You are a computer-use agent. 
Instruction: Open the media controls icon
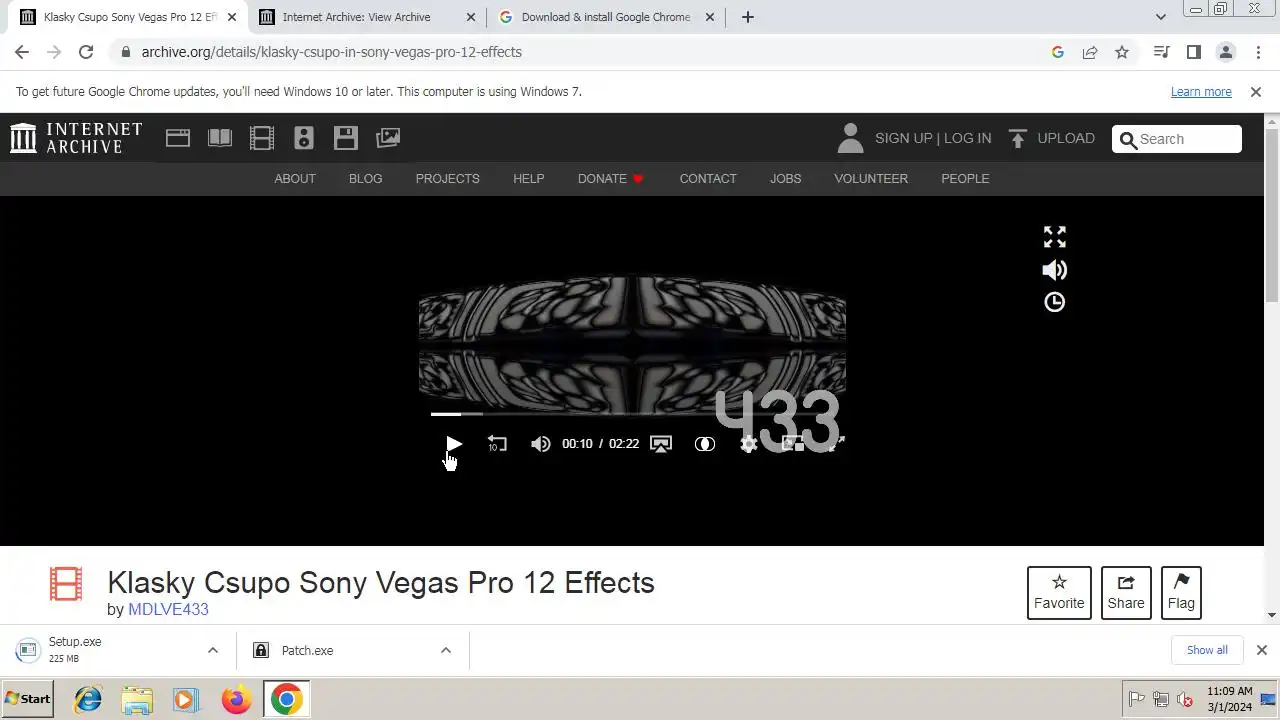click(1161, 52)
